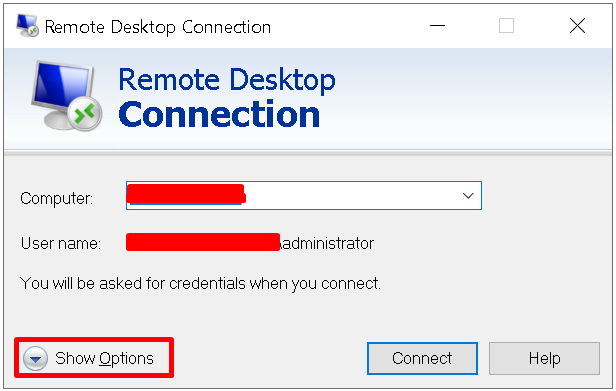The height and width of the screenshot is (391, 616).
Task: Close the Remote Desktop Connection window
Action: point(577,26)
